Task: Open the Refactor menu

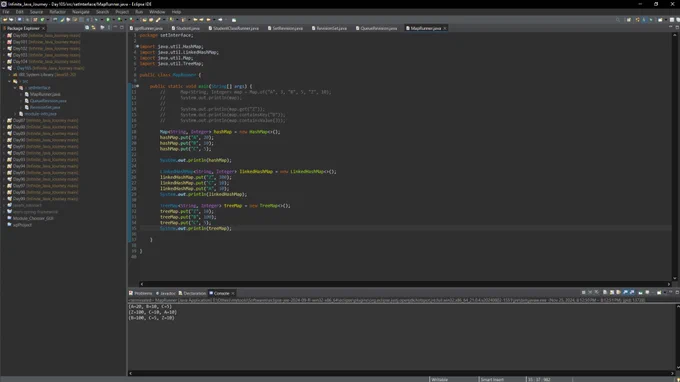Action: click(57, 12)
